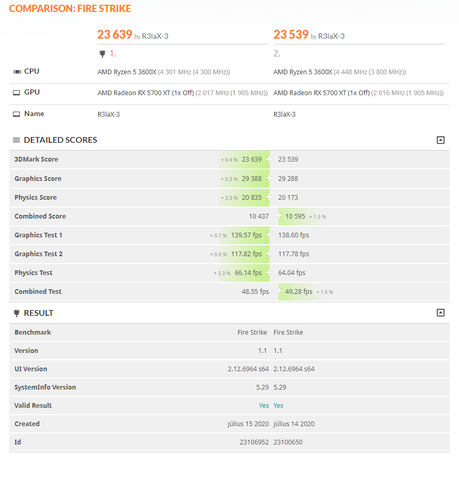Click second GPU entry with 2 016 MHz
This screenshot has height=480, width=459.
(x=359, y=93)
